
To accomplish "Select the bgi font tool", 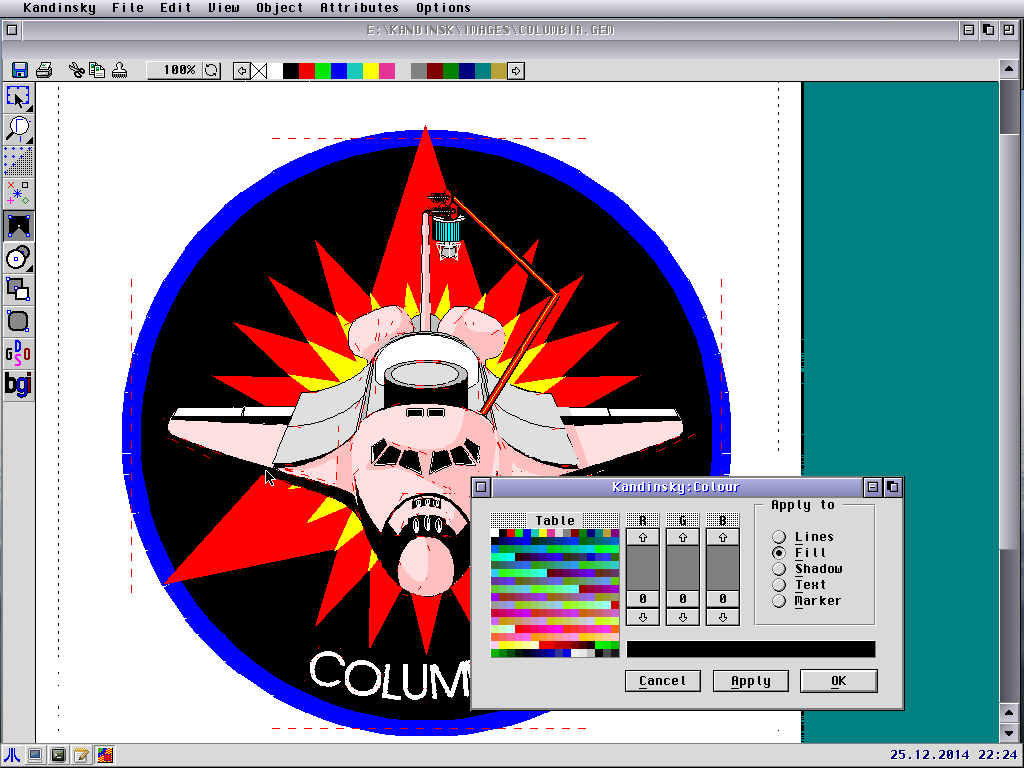I will 18,385.
